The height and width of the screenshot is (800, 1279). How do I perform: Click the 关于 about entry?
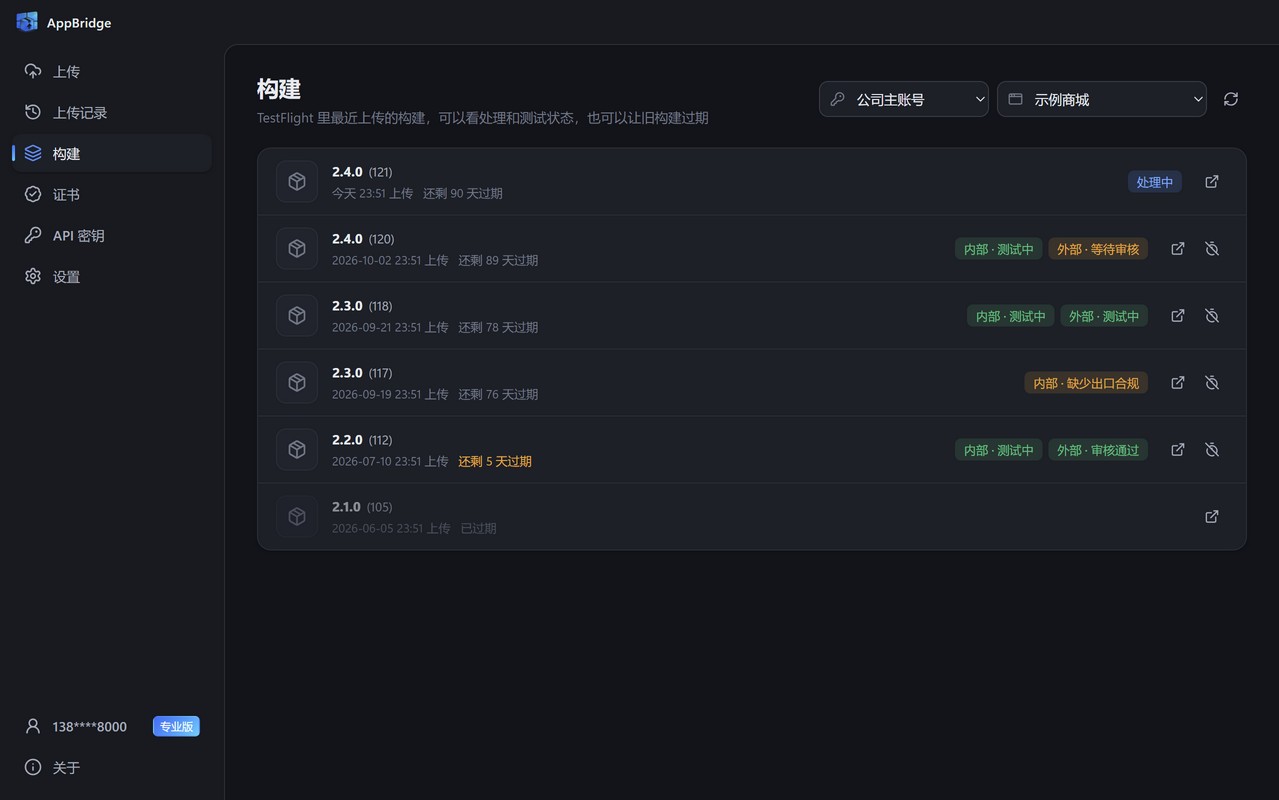pyautogui.click(x=112, y=768)
